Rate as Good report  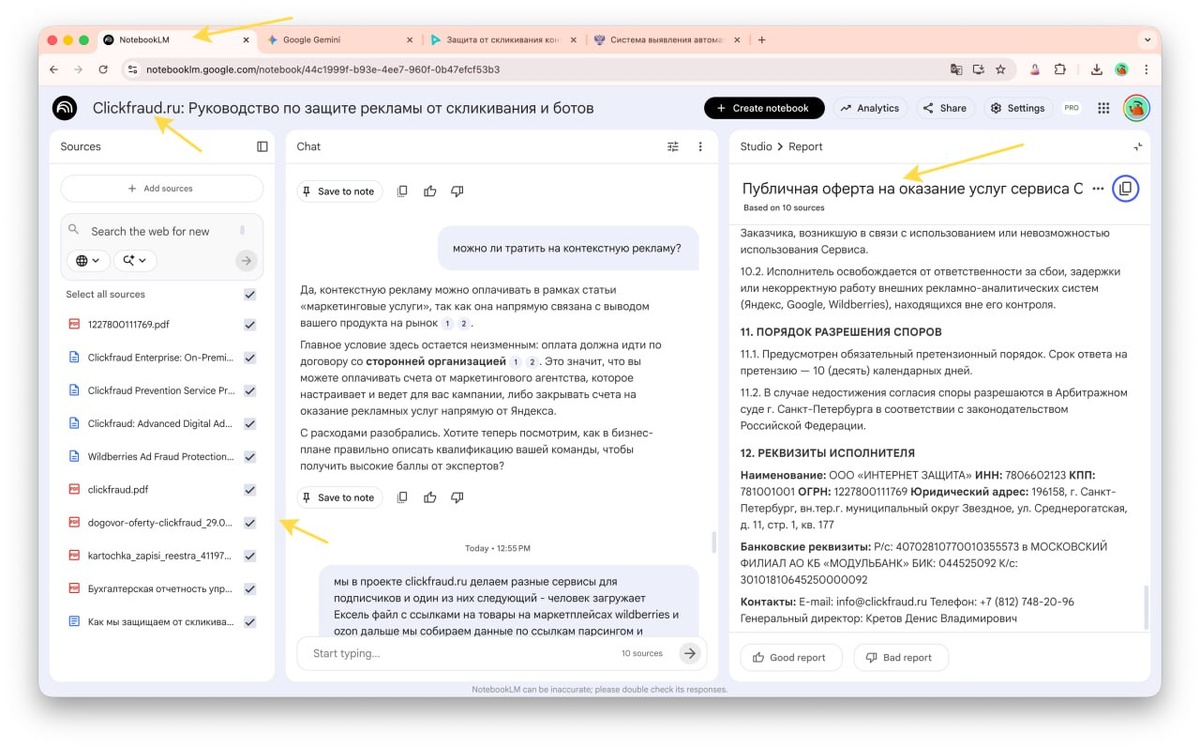pyautogui.click(x=791, y=657)
